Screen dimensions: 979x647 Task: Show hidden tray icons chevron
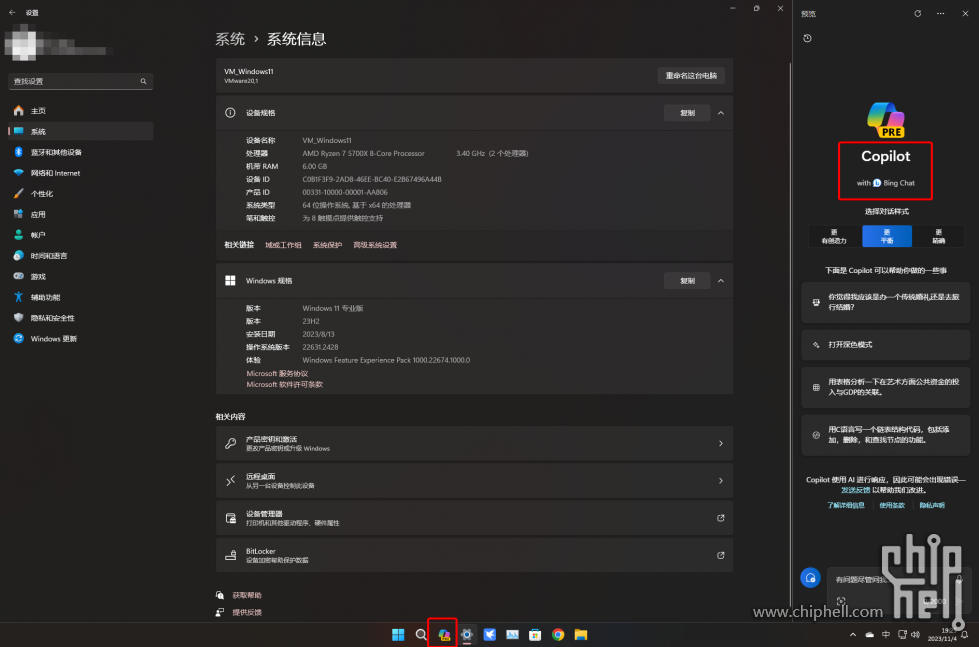[x=853, y=635]
